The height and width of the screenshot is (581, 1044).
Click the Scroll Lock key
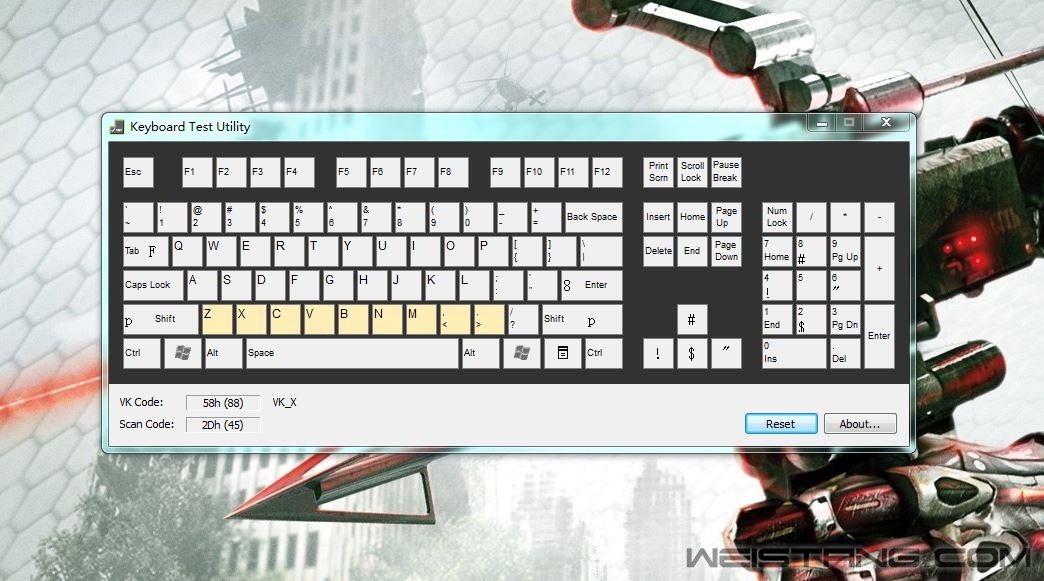click(x=692, y=172)
